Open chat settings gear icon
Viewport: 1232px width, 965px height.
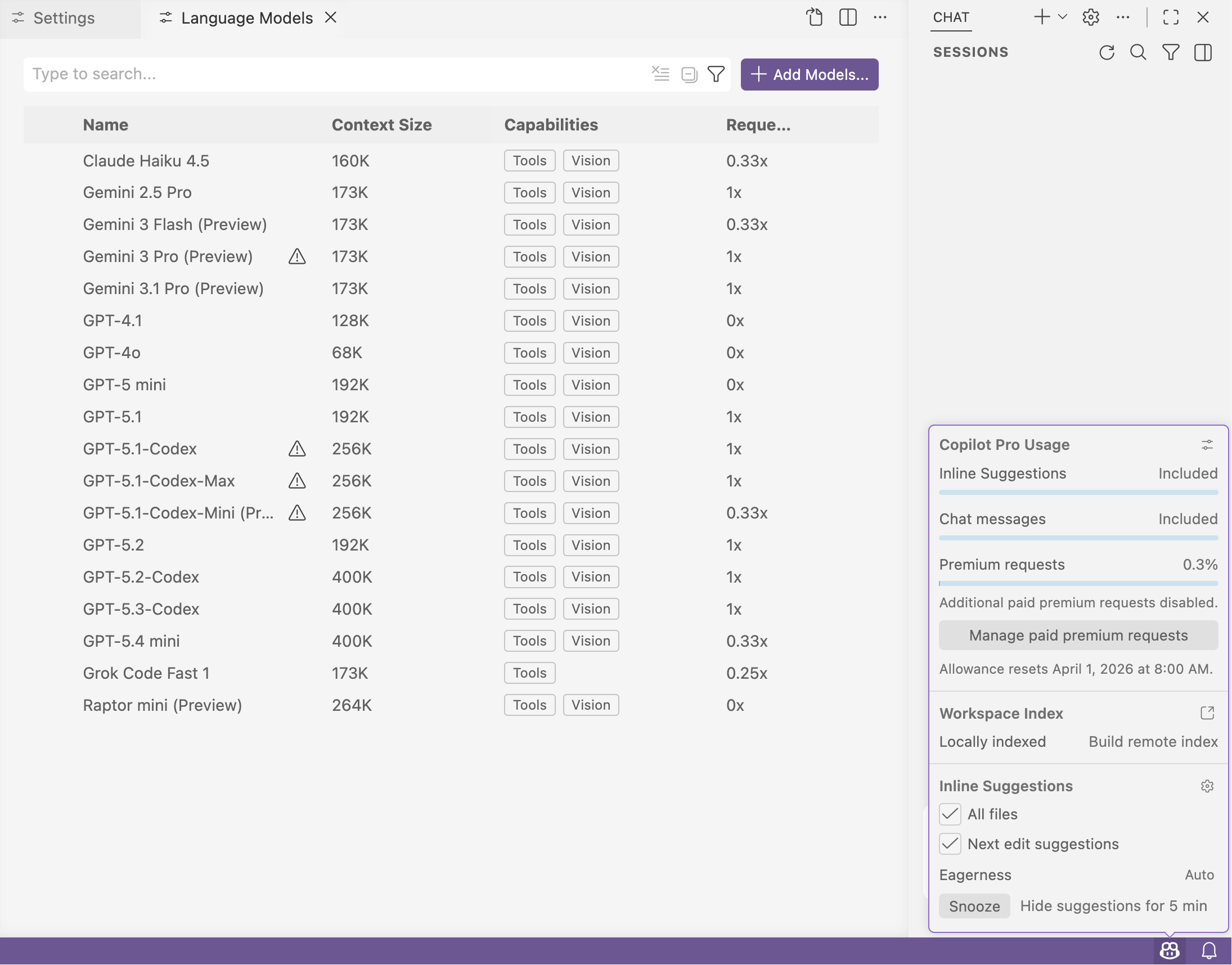click(1091, 17)
